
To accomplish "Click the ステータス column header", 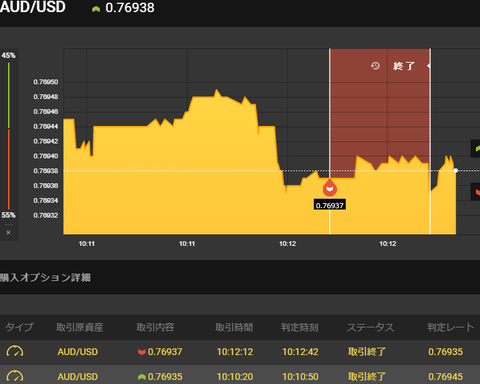I will pyautogui.click(x=370, y=327).
